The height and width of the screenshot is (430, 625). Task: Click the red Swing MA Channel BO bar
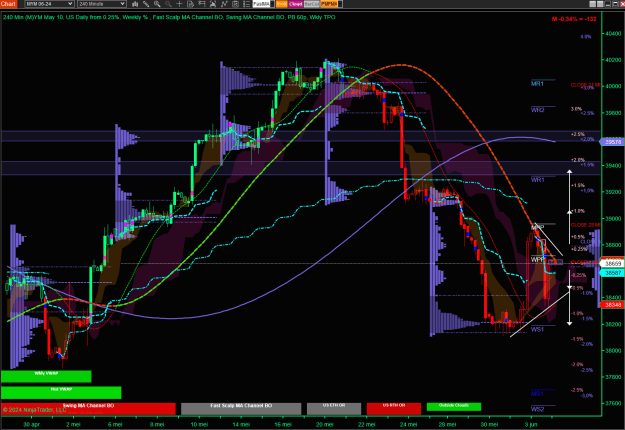click(88, 408)
